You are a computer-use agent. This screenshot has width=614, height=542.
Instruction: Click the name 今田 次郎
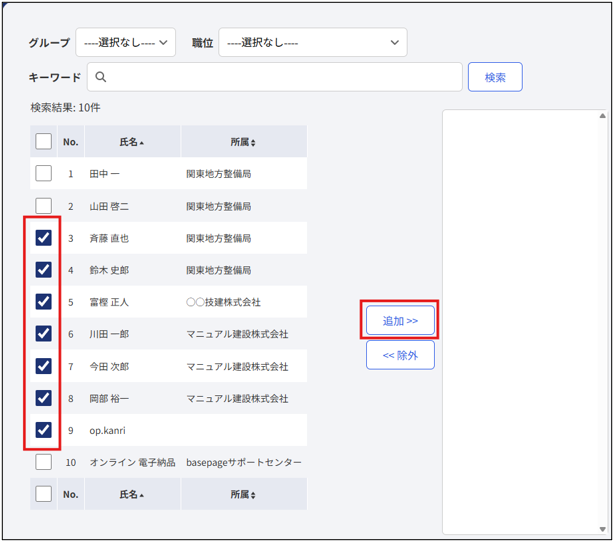tap(109, 366)
